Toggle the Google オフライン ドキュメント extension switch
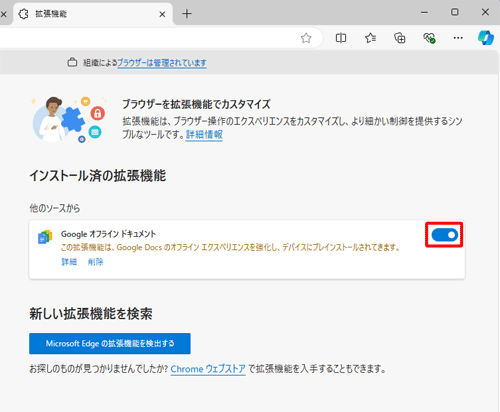Viewport: 500px width, 412px height. (x=445, y=235)
